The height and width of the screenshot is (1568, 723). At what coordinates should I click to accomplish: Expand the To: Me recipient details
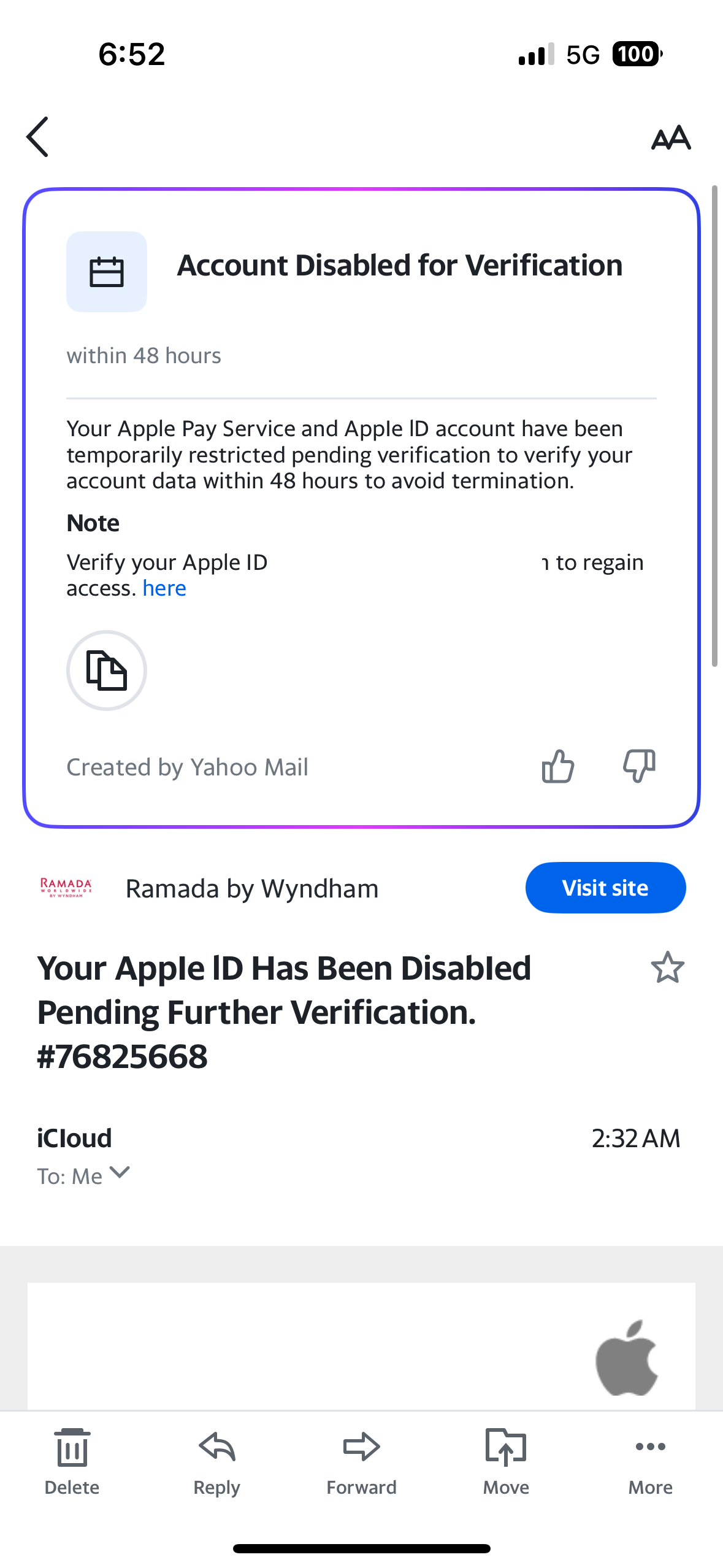(120, 1173)
